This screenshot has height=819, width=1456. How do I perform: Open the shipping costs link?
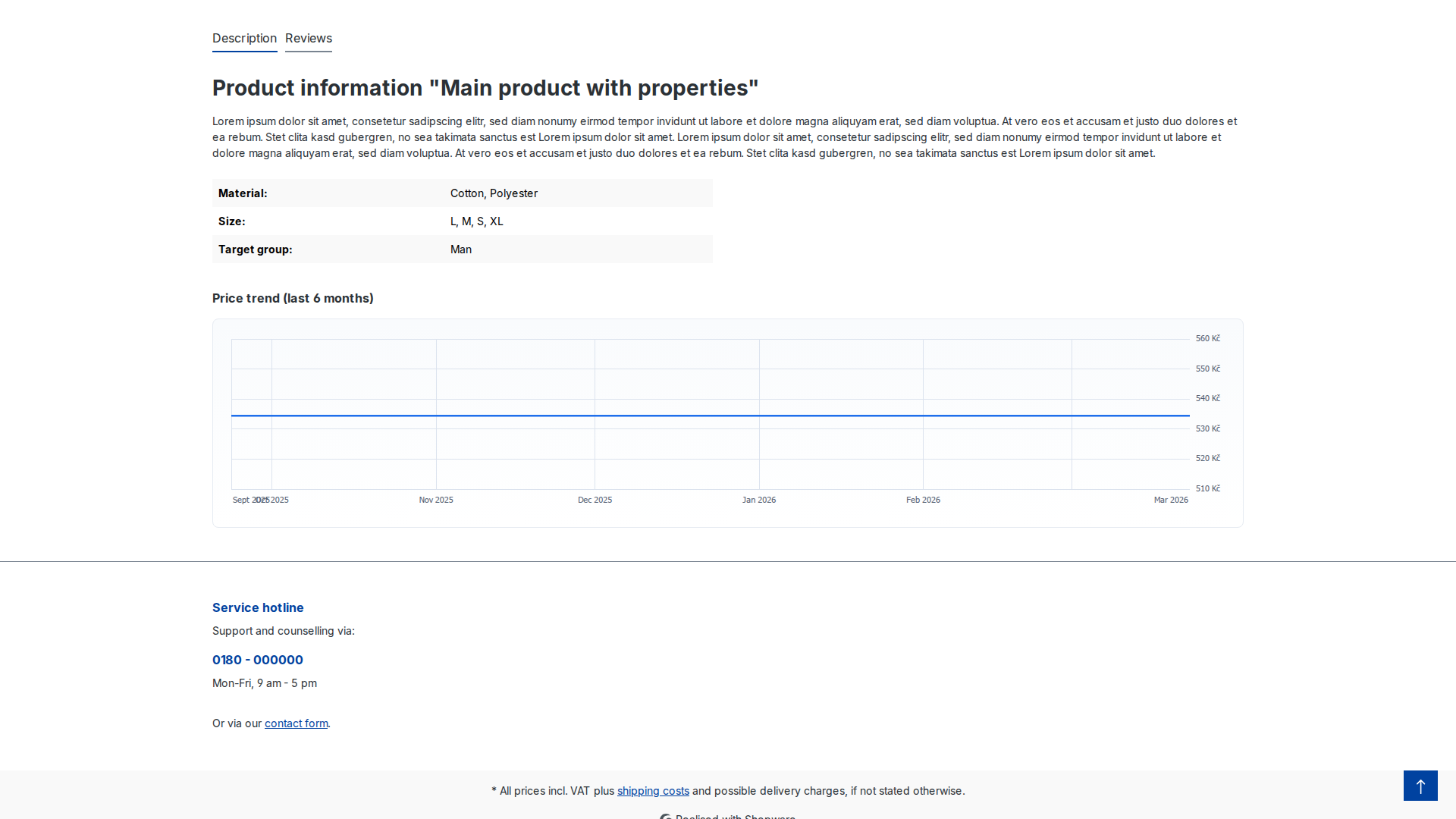coord(653,790)
